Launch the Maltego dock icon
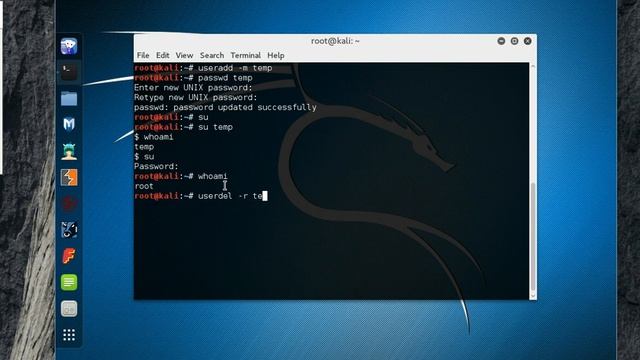The width and height of the screenshot is (640, 360). (69, 124)
